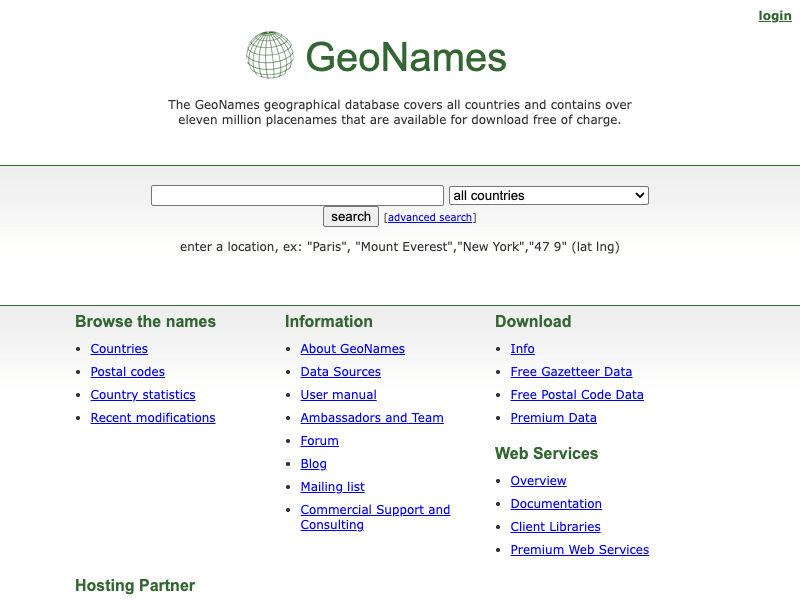Open Free Gazetteer Data link
The height and width of the screenshot is (600, 800).
(x=571, y=371)
